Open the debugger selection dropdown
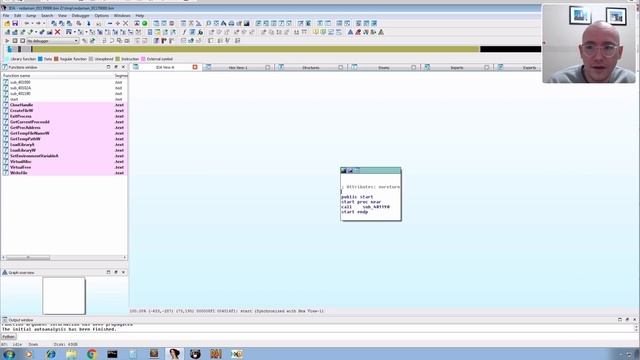Image resolution: width=640 pixels, height=360 pixels. coord(53,41)
